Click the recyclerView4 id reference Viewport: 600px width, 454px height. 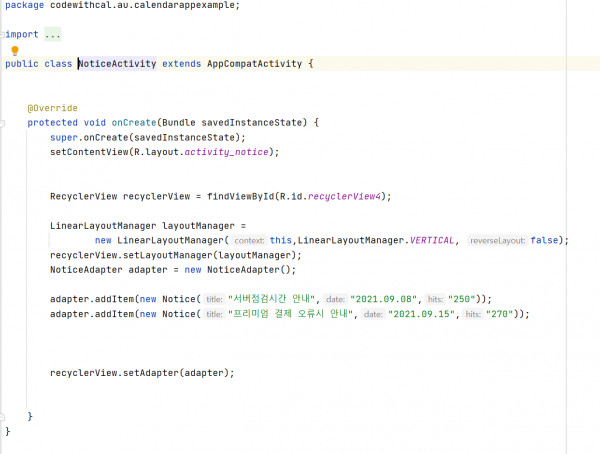[344, 196]
